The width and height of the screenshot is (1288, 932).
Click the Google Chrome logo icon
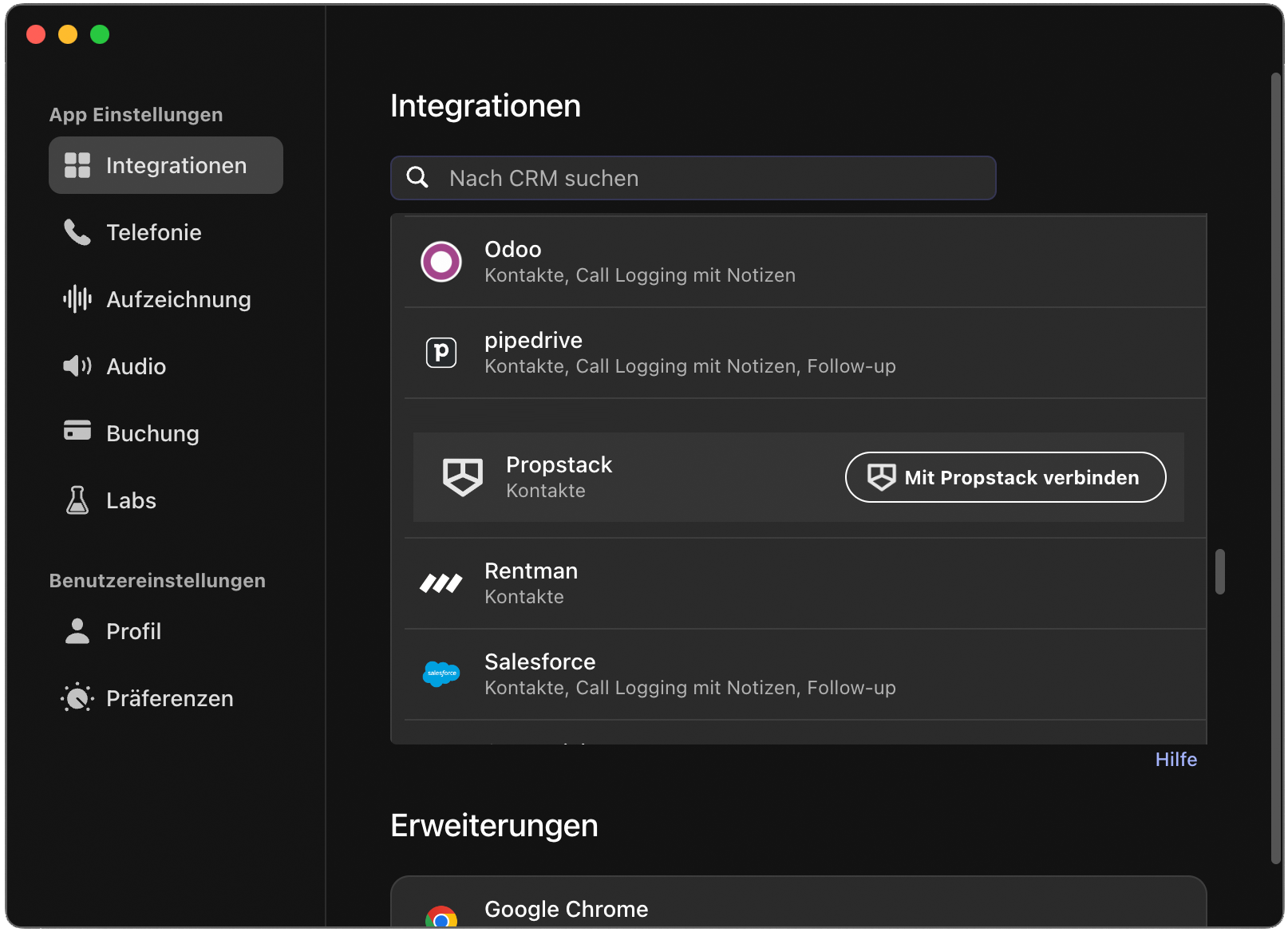pyautogui.click(x=441, y=918)
